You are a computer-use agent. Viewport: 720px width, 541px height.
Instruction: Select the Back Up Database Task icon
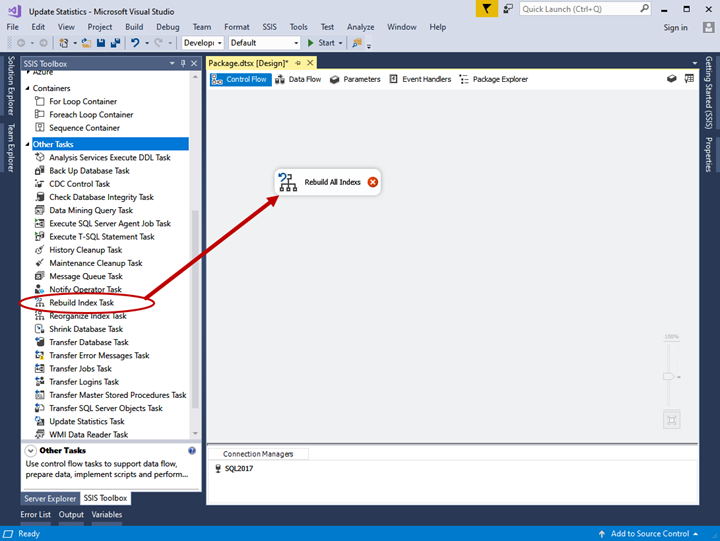point(40,170)
